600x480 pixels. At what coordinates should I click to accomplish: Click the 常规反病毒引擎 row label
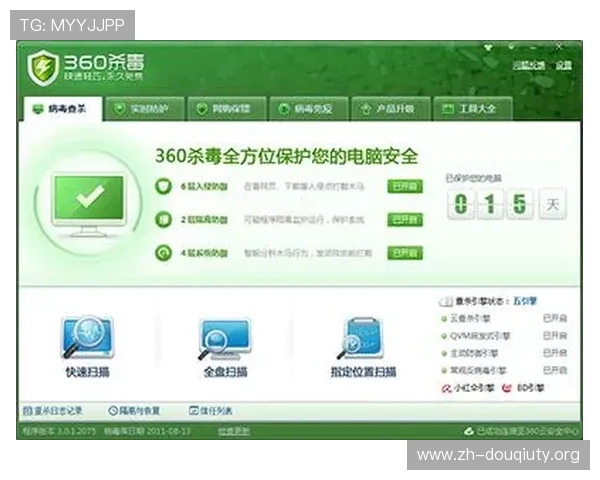point(478,370)
